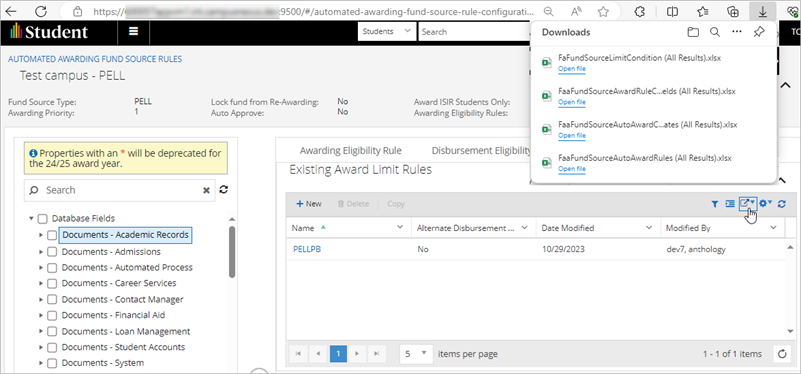This screenshot has height=374, width=801.
Task: Check Documents - Career Services checkbox
Action: click(52, 284)
